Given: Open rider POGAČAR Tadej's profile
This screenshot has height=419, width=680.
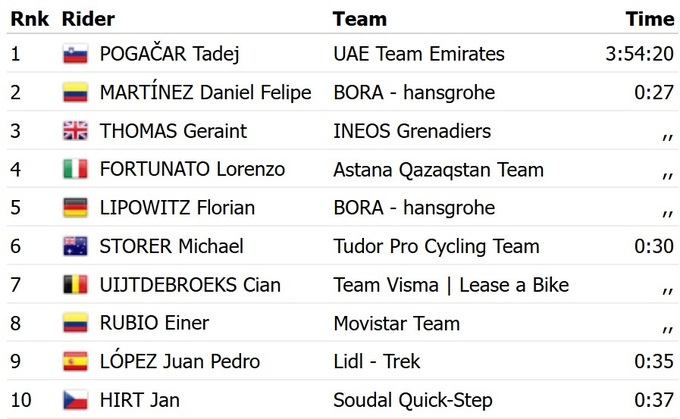Looking at the screenshot, I should tap(169, 54).
